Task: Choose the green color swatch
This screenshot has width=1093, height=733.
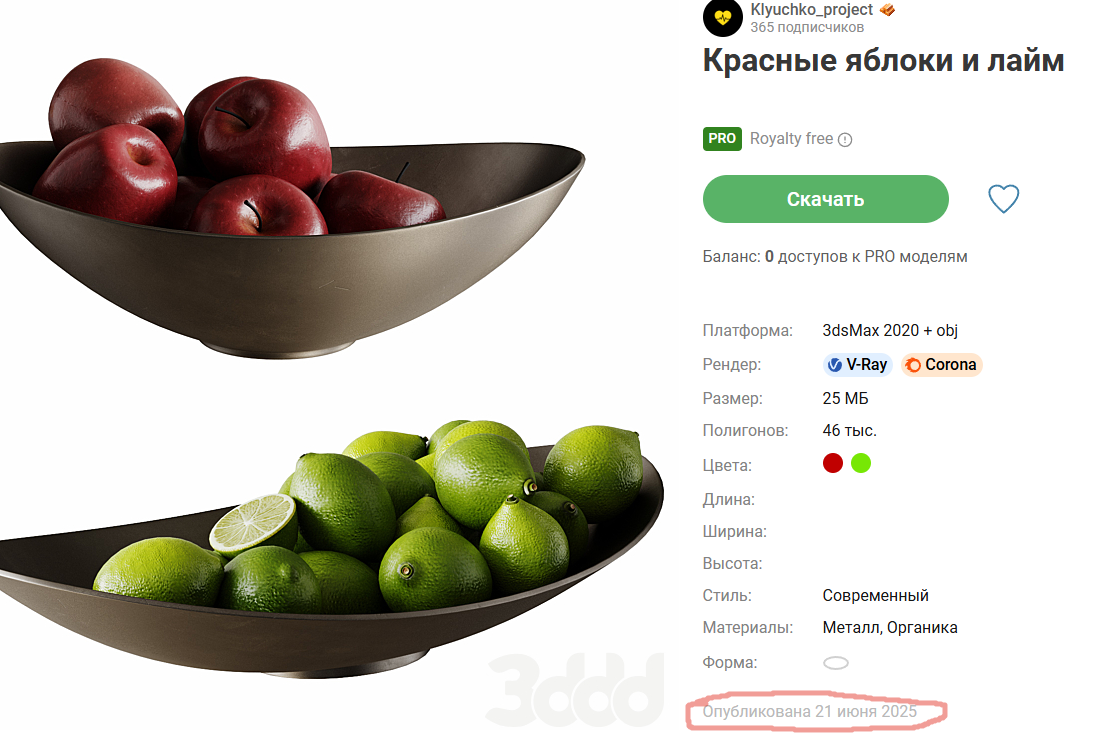Action: [861, 463]
